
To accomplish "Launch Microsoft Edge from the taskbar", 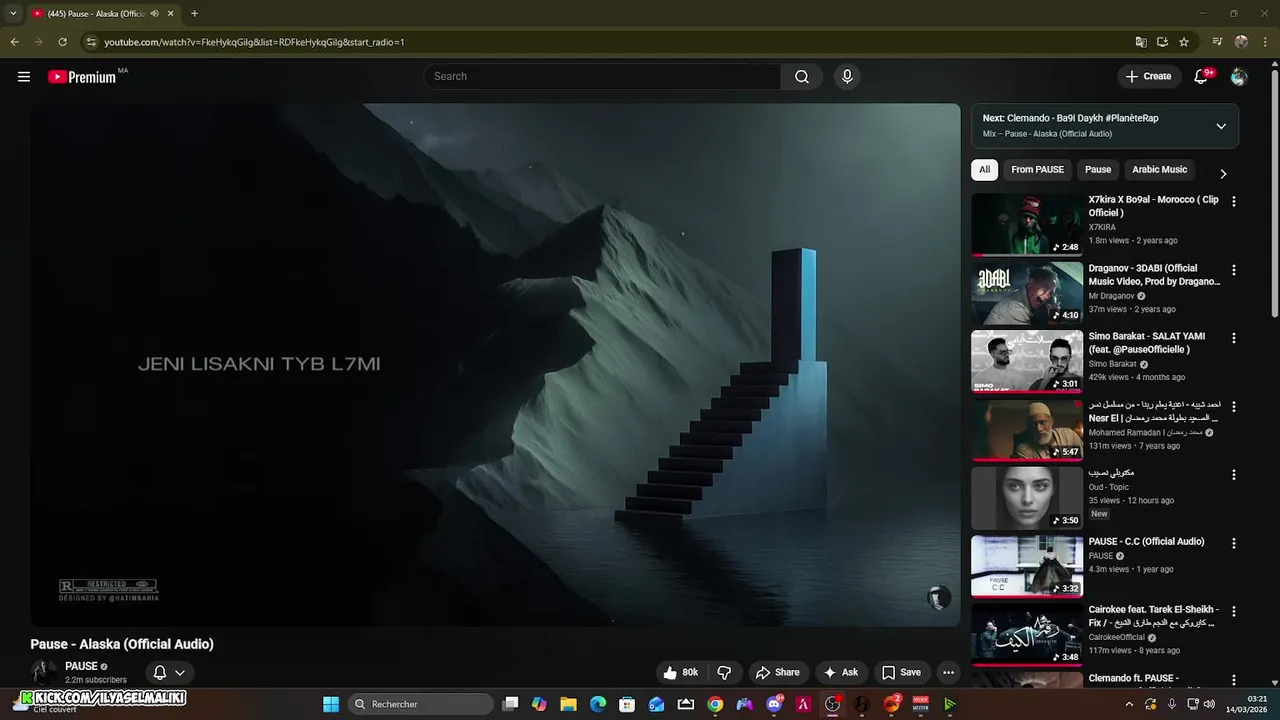I will click(x=598, y=705).
